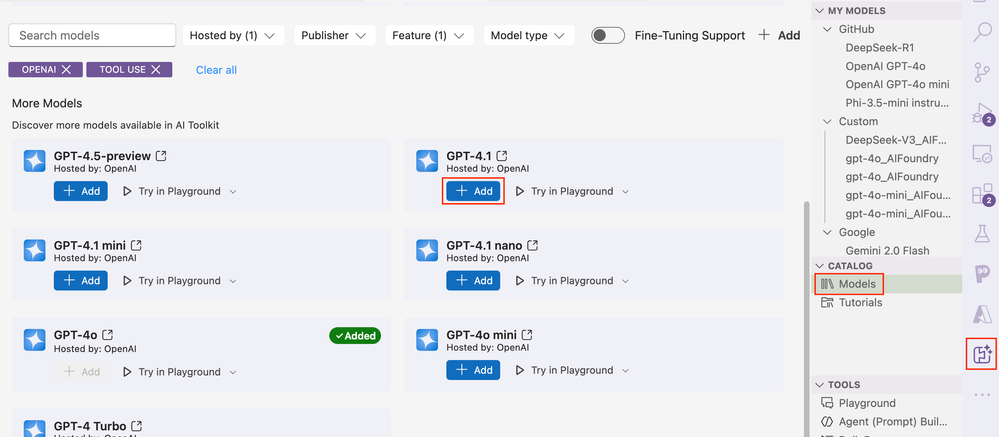Open GPT-4 Turbo external link icon

click(x=136, y=426)
